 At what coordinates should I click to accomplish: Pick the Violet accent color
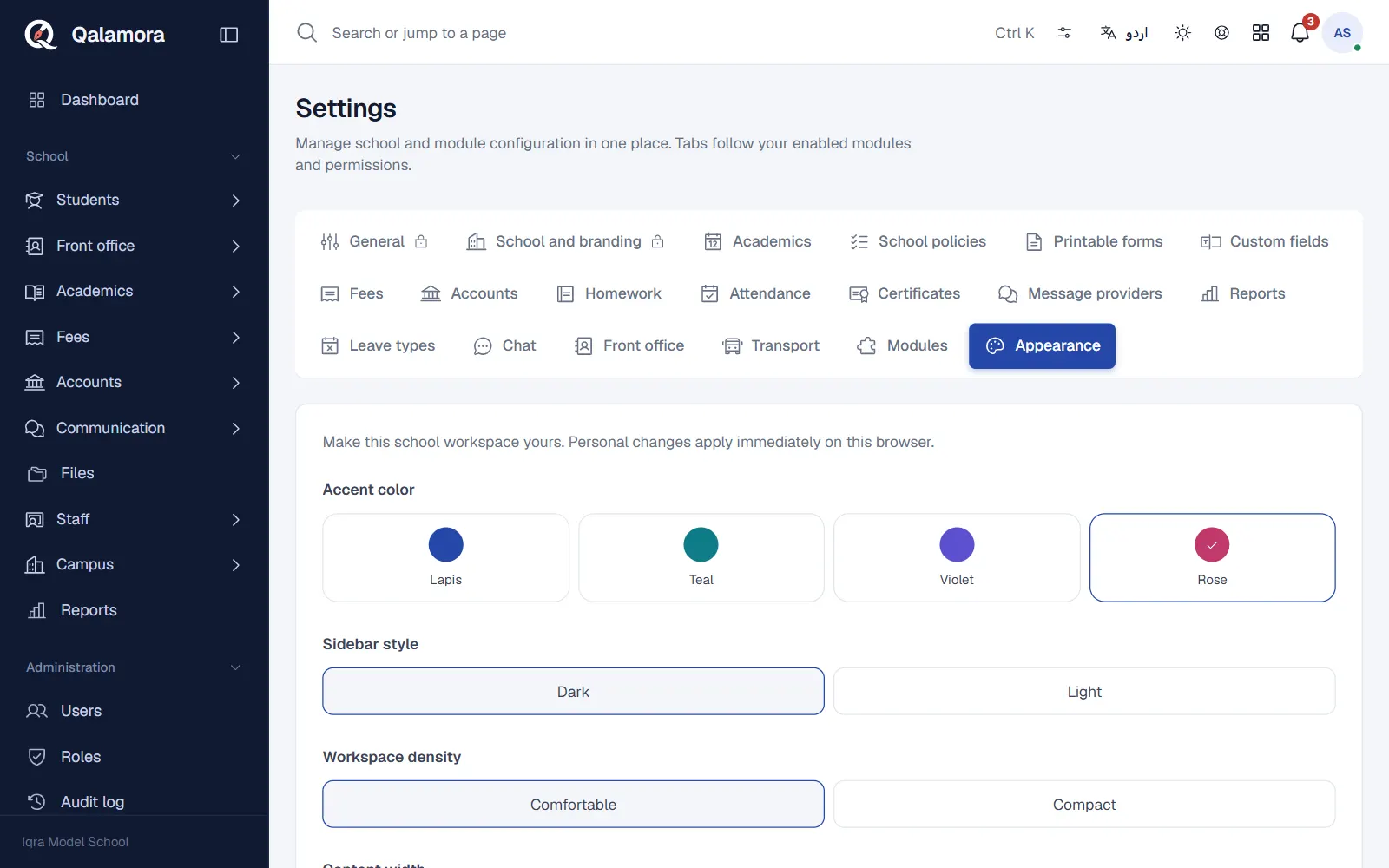tap(957, 557)
